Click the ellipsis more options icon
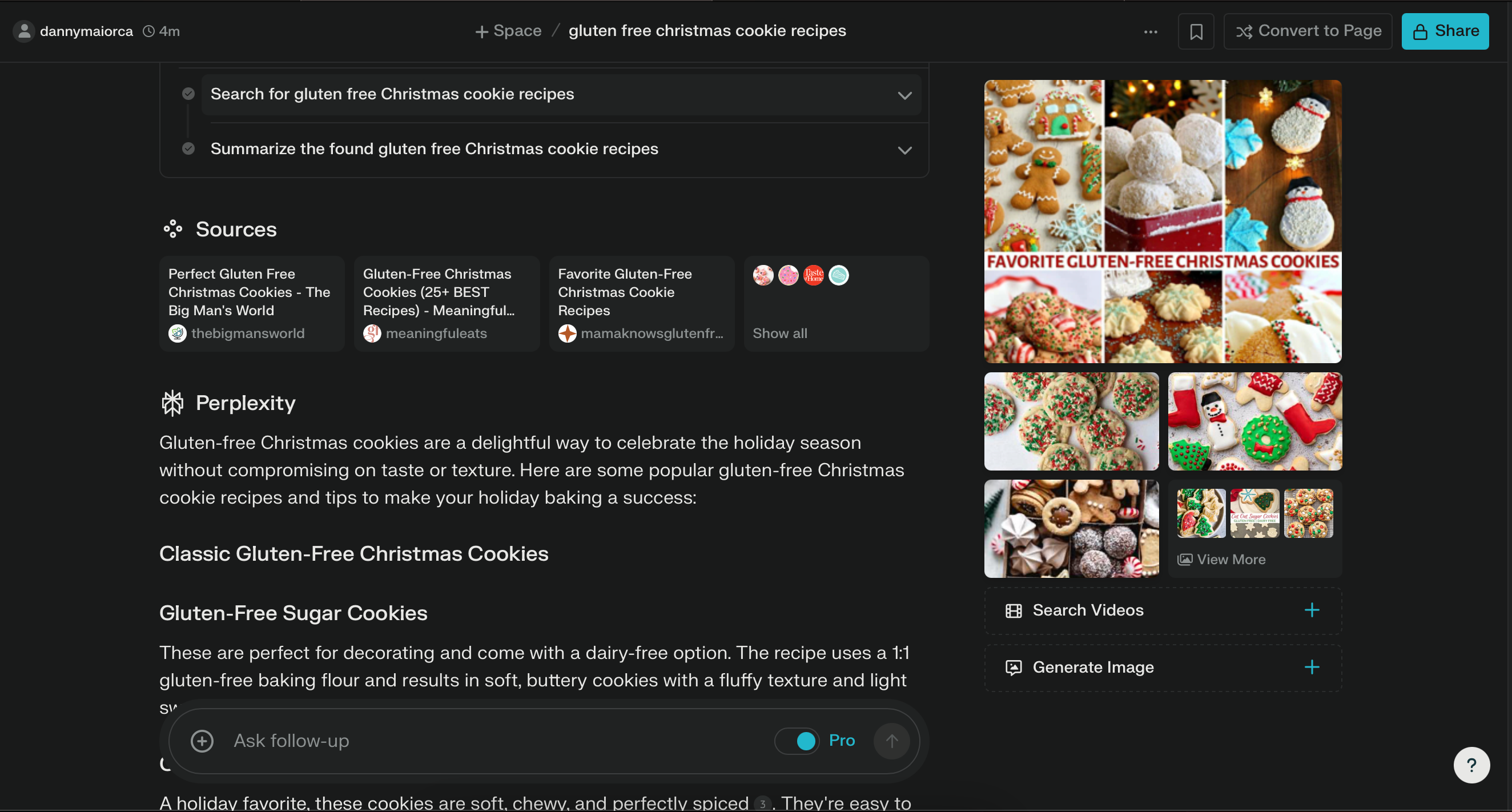The height and width of the screenshot is (812, 1512). click(x=1151, y=30)
